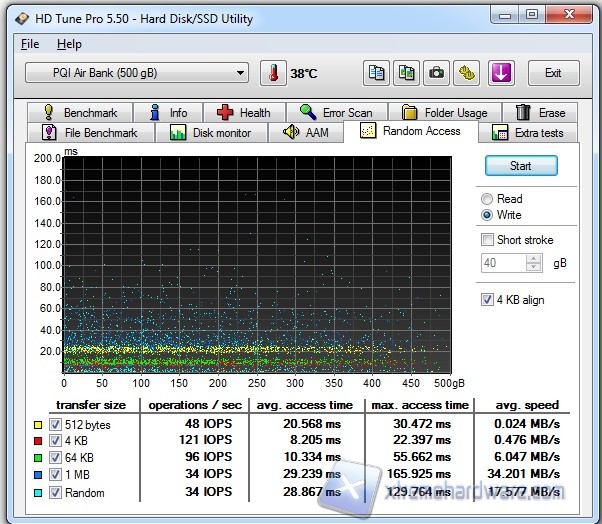Open the Health tab with red cross
This screenshot has width=602, height=524.
tap(243, 113)
